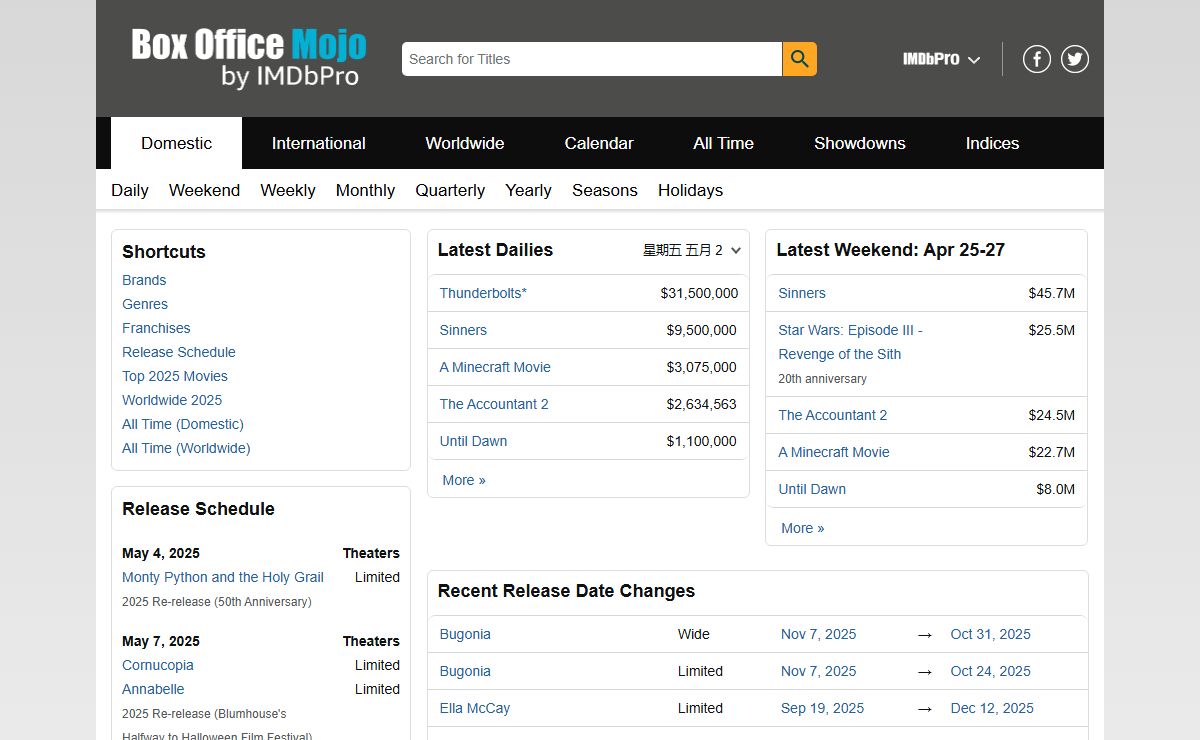Open the Ella McCay link
Screen dimensions: 1200x740
(x=475, y=708)
